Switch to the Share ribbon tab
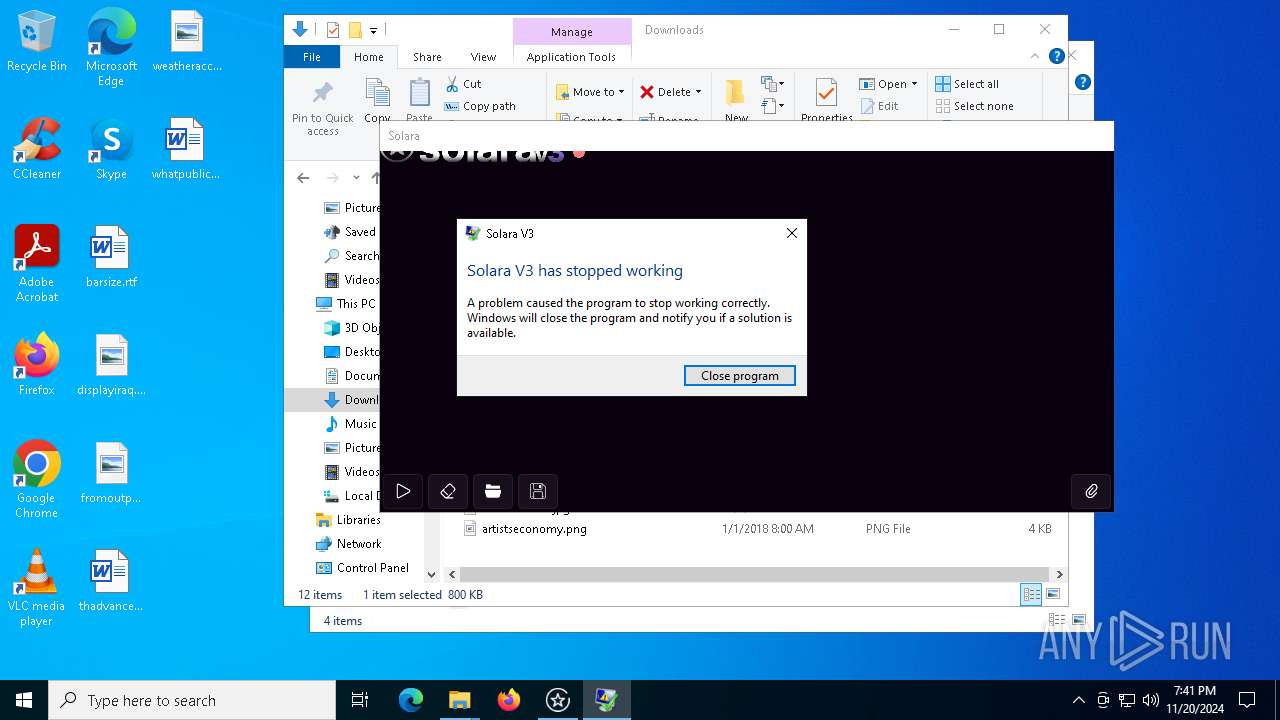 tap(427, 57)
